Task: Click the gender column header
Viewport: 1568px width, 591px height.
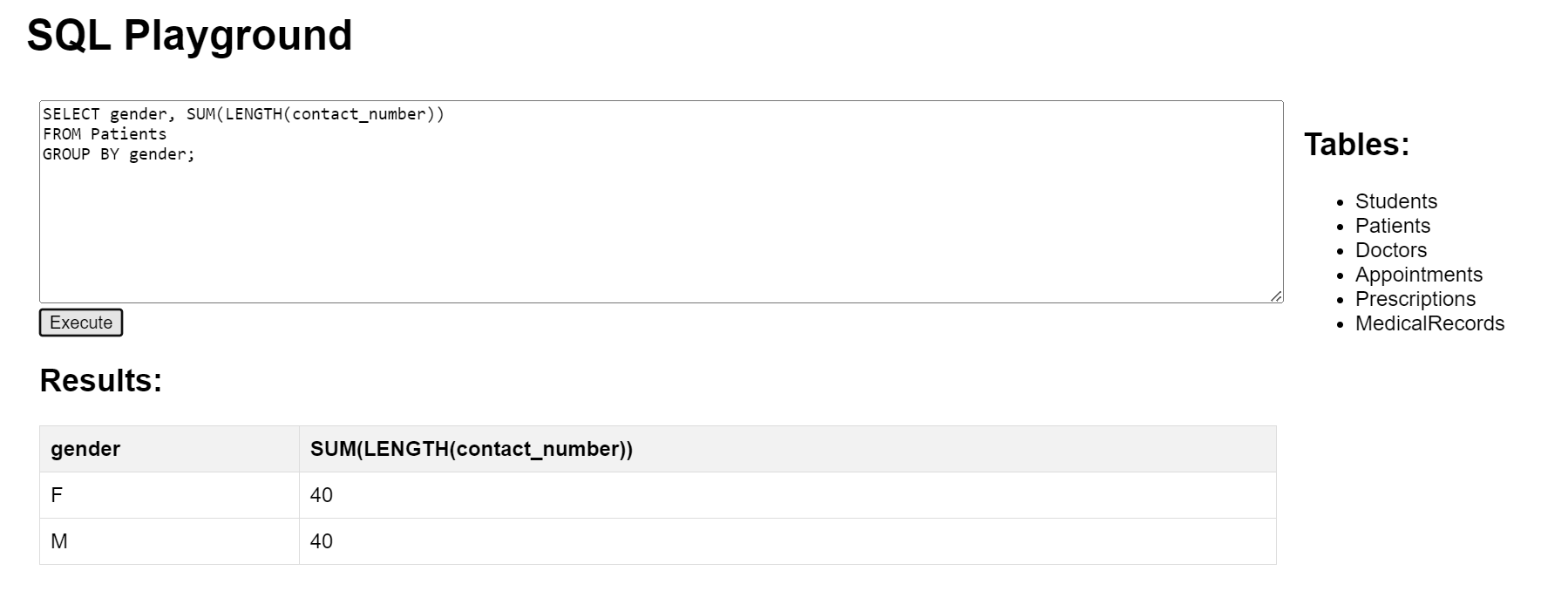Action: 85,449
